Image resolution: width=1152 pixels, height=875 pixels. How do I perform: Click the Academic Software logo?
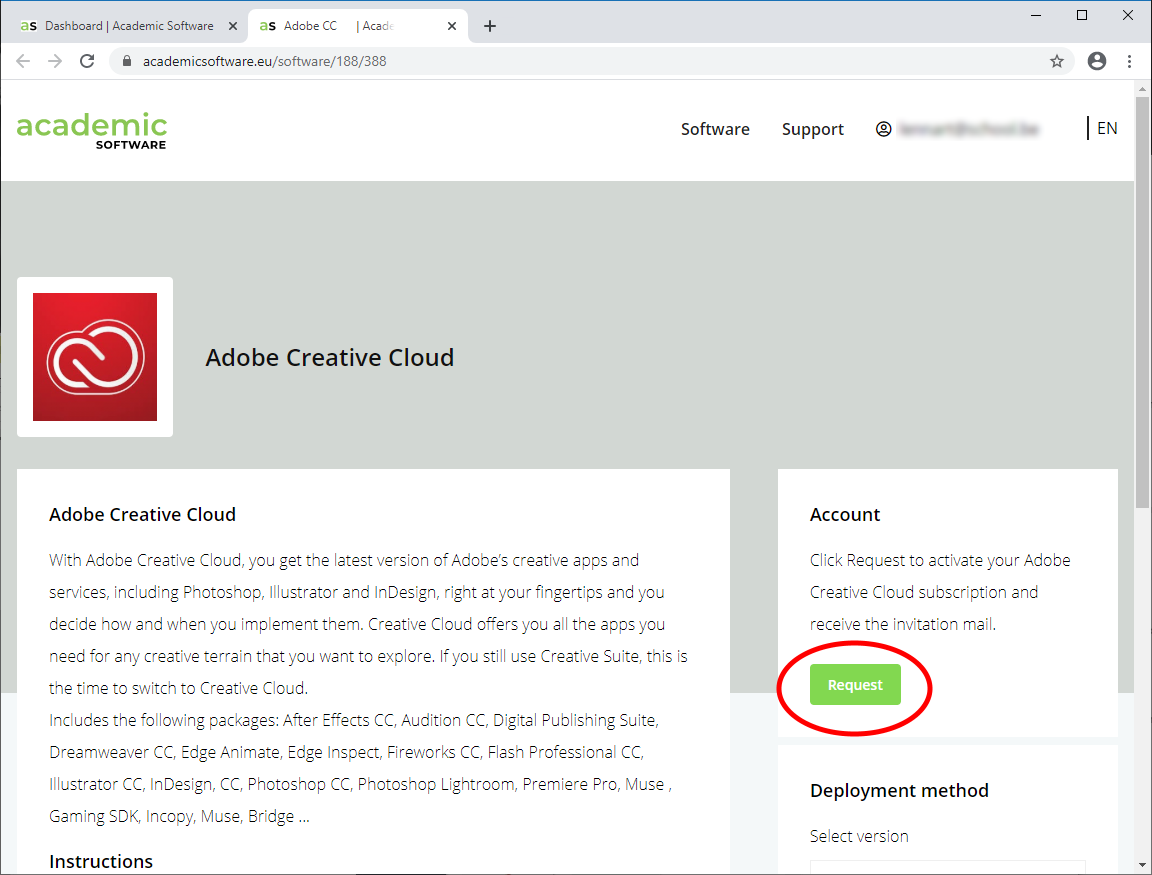pyautogui.click(x=92, y=130)
